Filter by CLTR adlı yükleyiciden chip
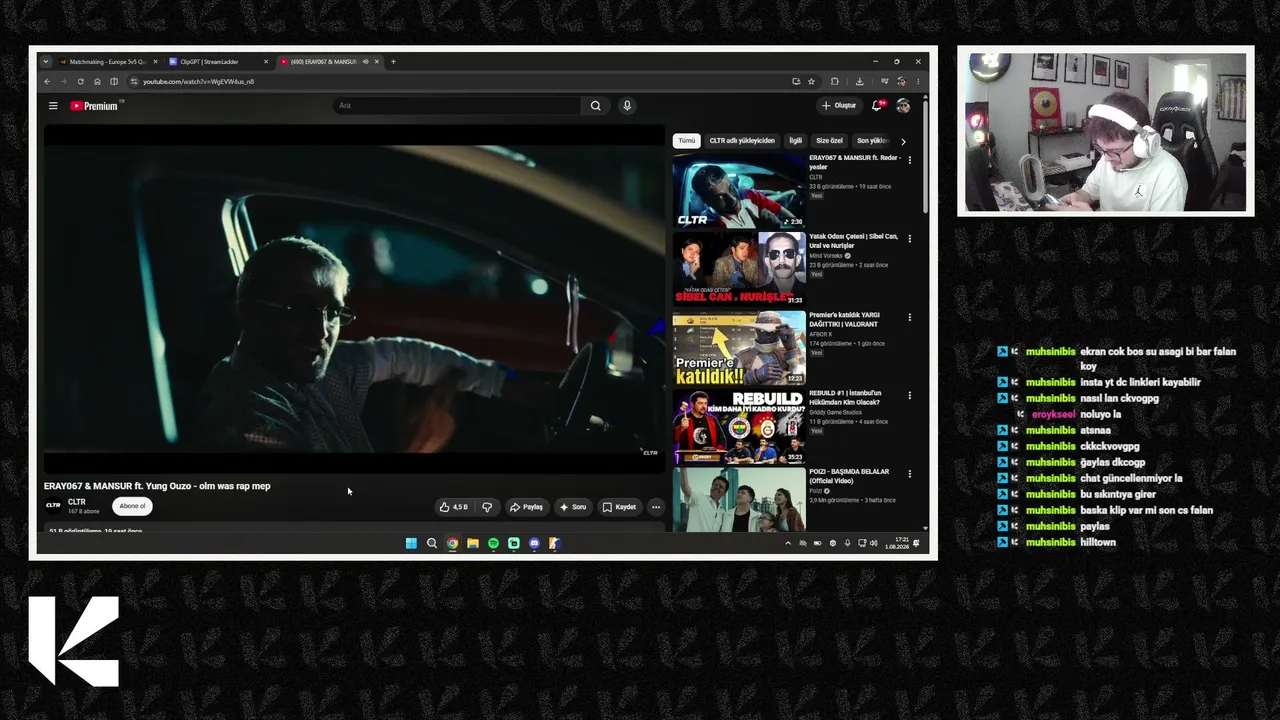The image size is (1280, 720). tap(742, 141)
